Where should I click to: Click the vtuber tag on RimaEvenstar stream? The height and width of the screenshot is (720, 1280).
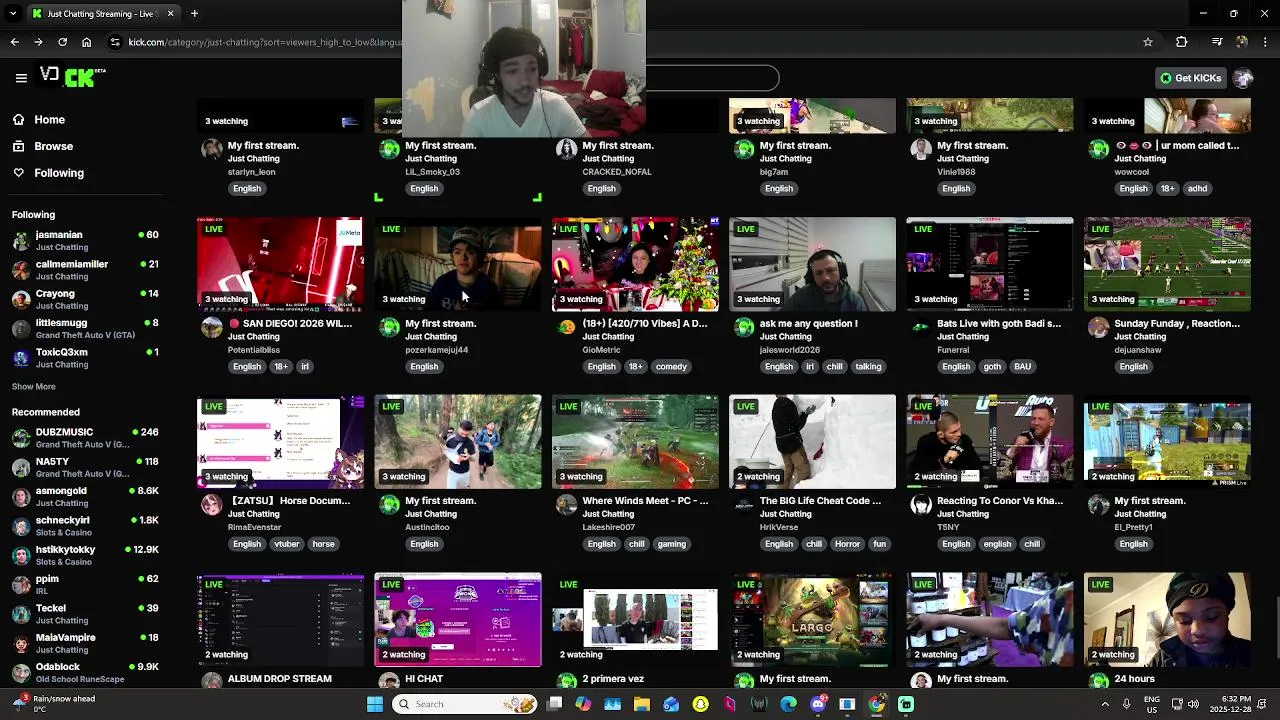[x=287, y=544]
